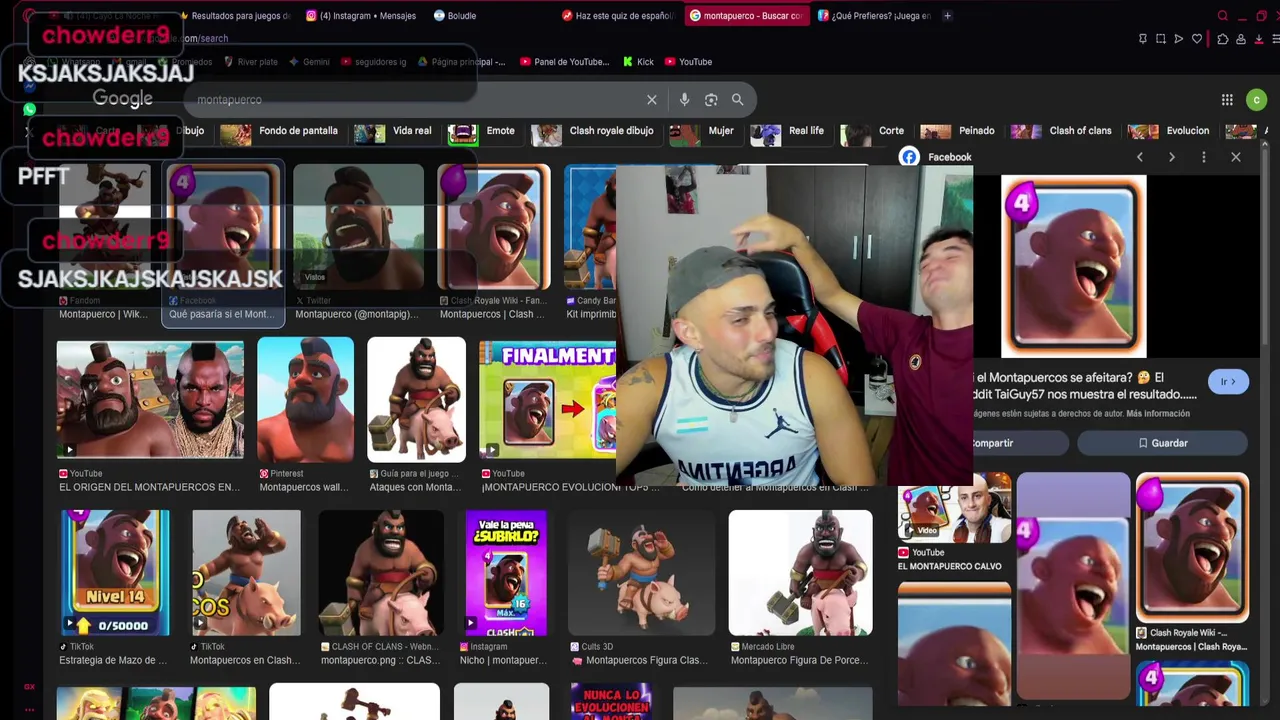Open the Twitter Montapuerco (@montapig) thumbnail
The height and width of the screenshot is (720, 1280).
pyautogui.click(x=358, y=228)
